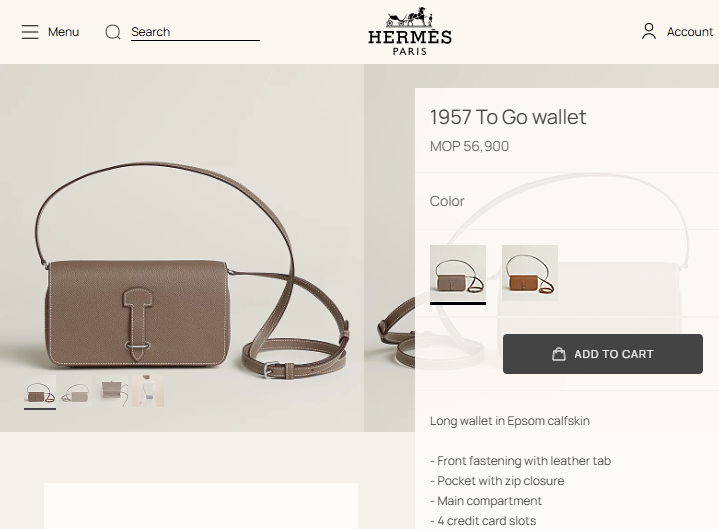The width and height of the screenshot is (719, 529).
Task: Select the taupe color swatch
Action: click(458, 273)
